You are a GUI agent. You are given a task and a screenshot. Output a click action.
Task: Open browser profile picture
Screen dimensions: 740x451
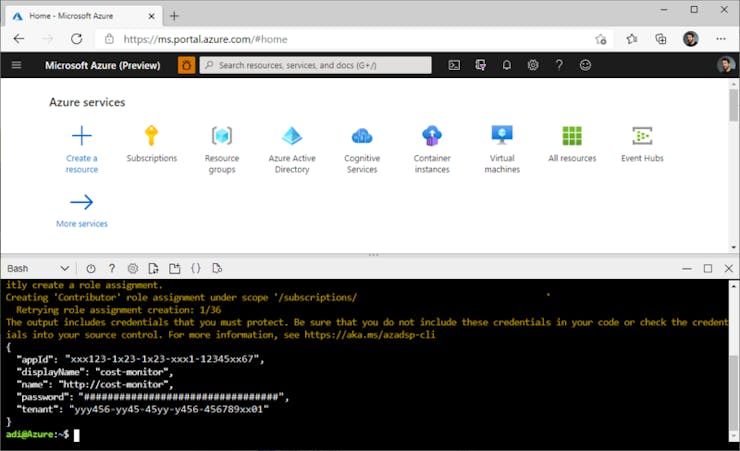tap(690, 39)
